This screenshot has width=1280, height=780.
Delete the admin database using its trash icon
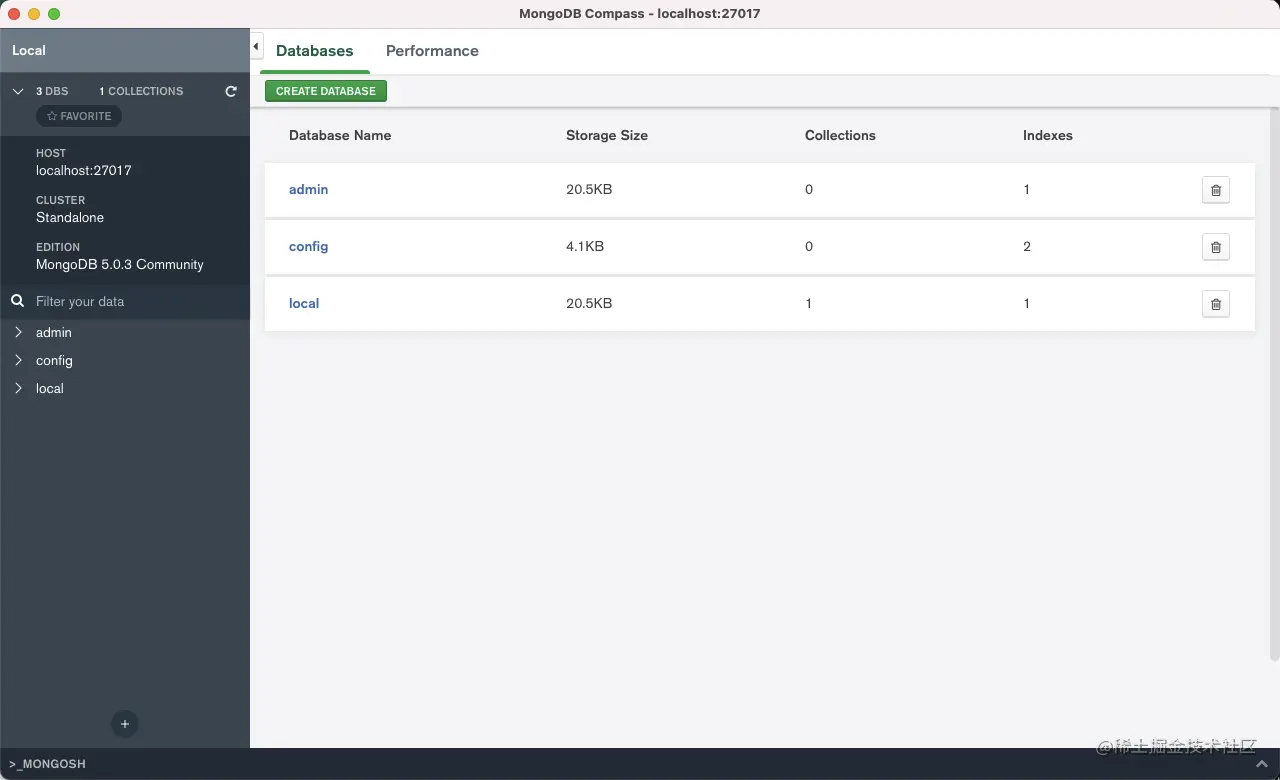1216,190
